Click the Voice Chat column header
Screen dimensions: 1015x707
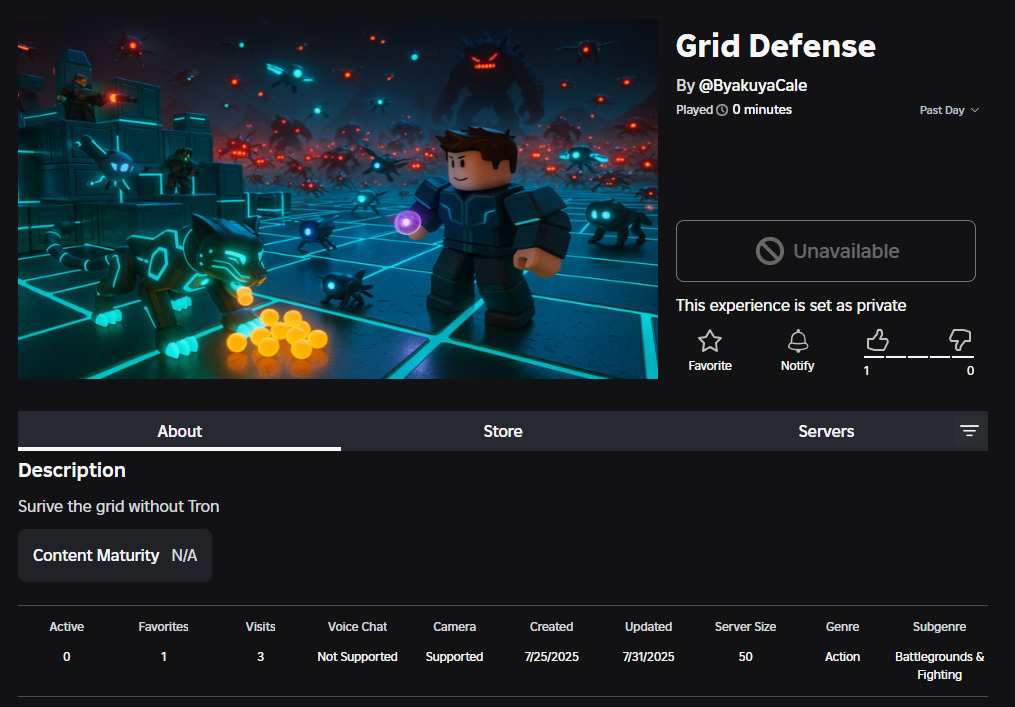(357, 627)
